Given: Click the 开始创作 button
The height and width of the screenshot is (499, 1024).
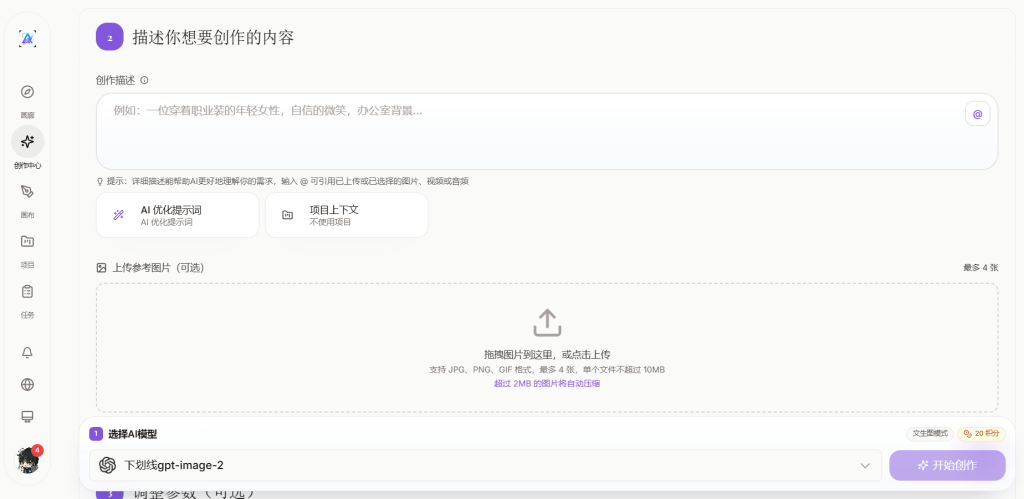Looking at the screenshot, I should pos(947,465).
